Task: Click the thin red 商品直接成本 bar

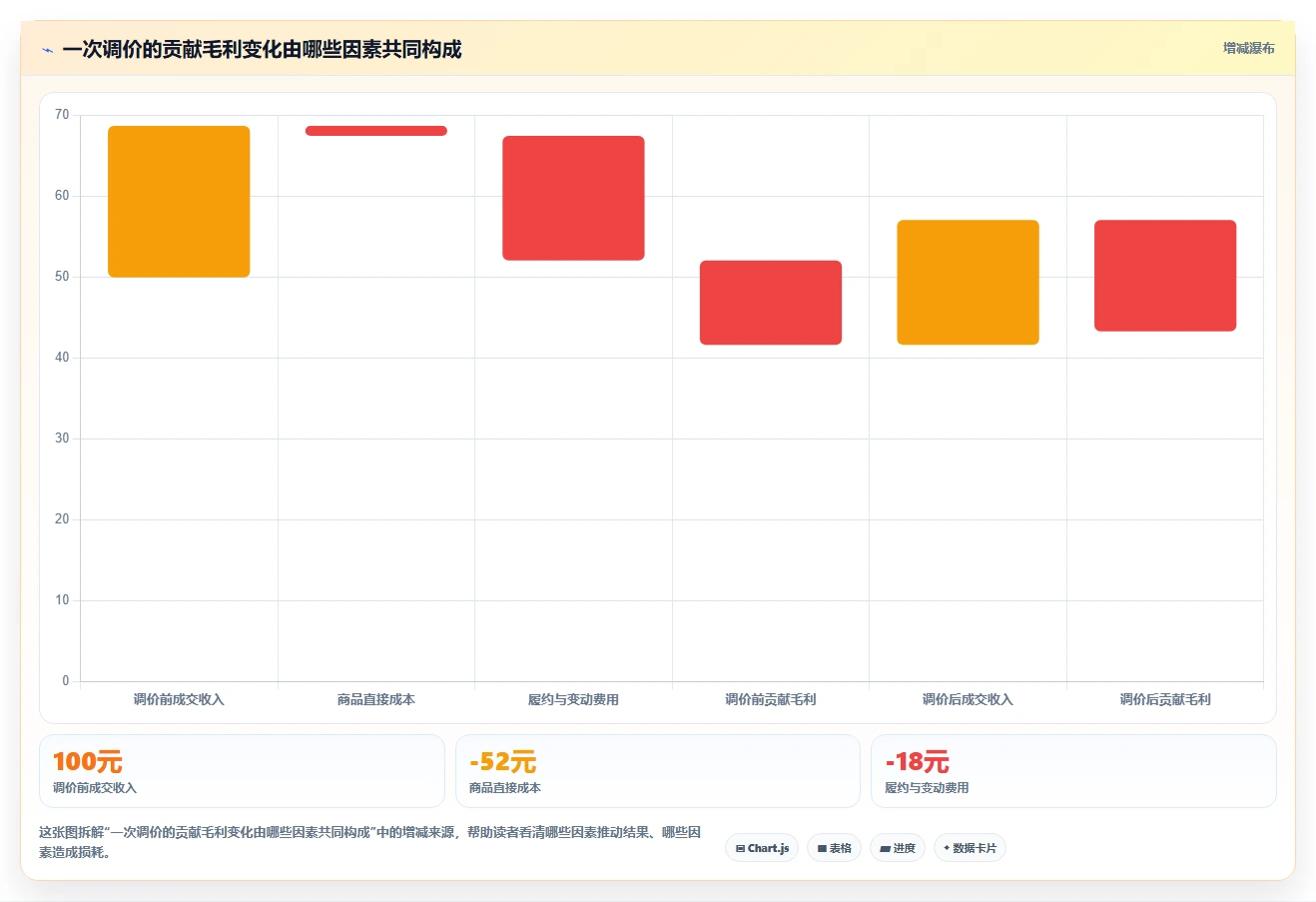Action: (376, 131)
